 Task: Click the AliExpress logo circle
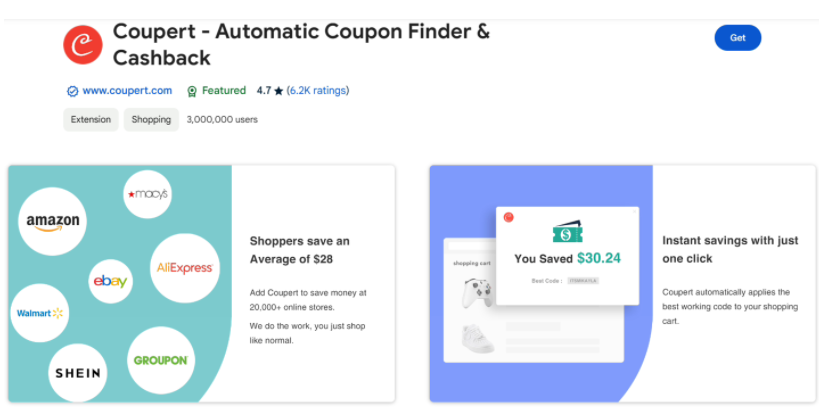coord(185,268)
